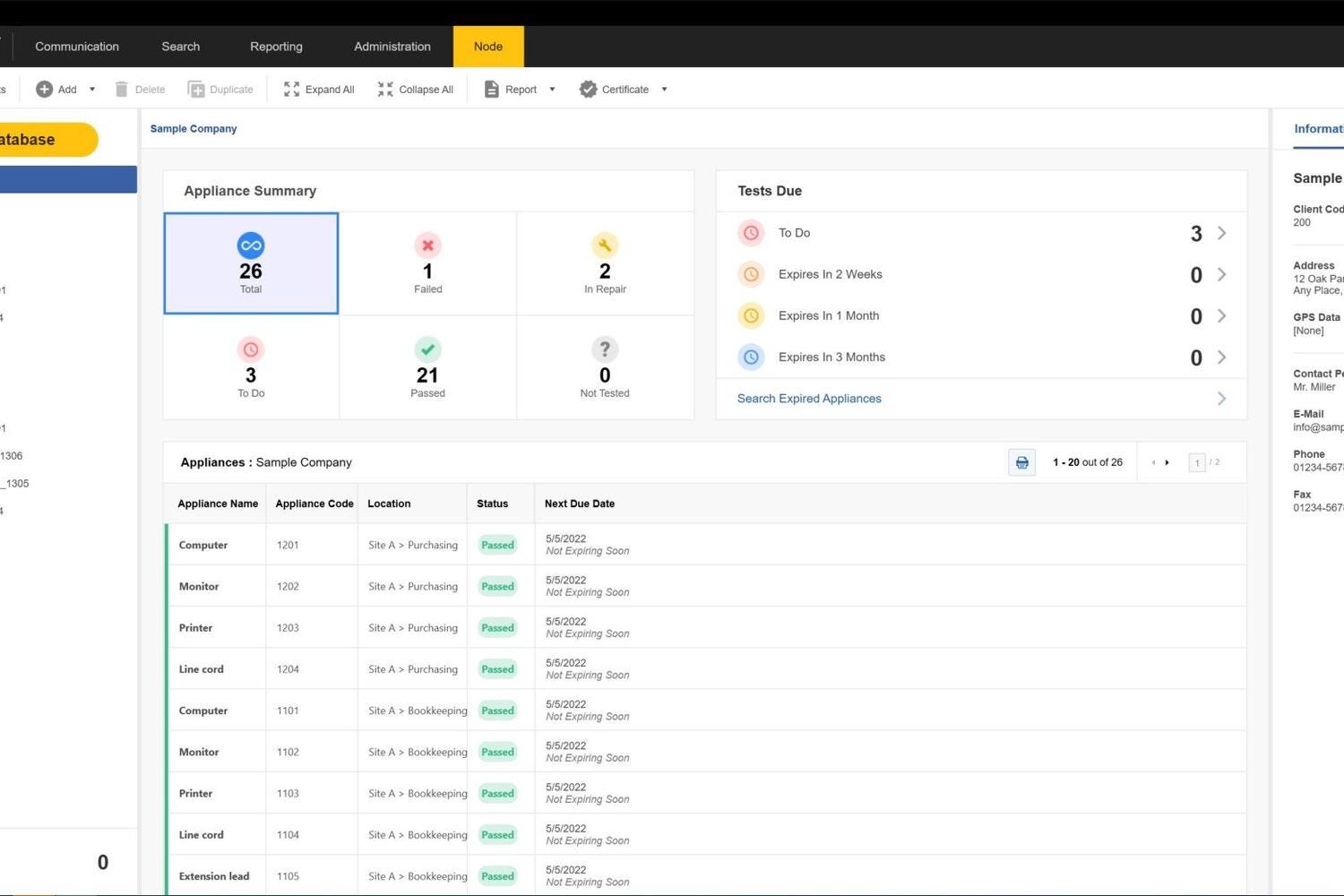
Task: Click the Sample Company breadcrumb link
Action: [x=194, y=129]
